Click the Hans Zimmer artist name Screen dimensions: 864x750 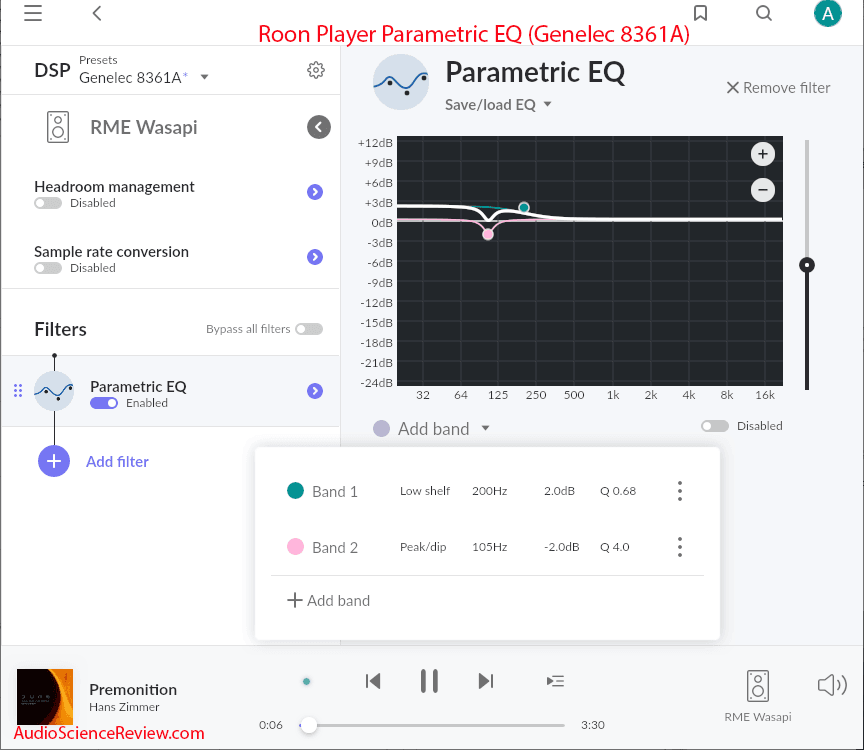click(x=125, y=707)
